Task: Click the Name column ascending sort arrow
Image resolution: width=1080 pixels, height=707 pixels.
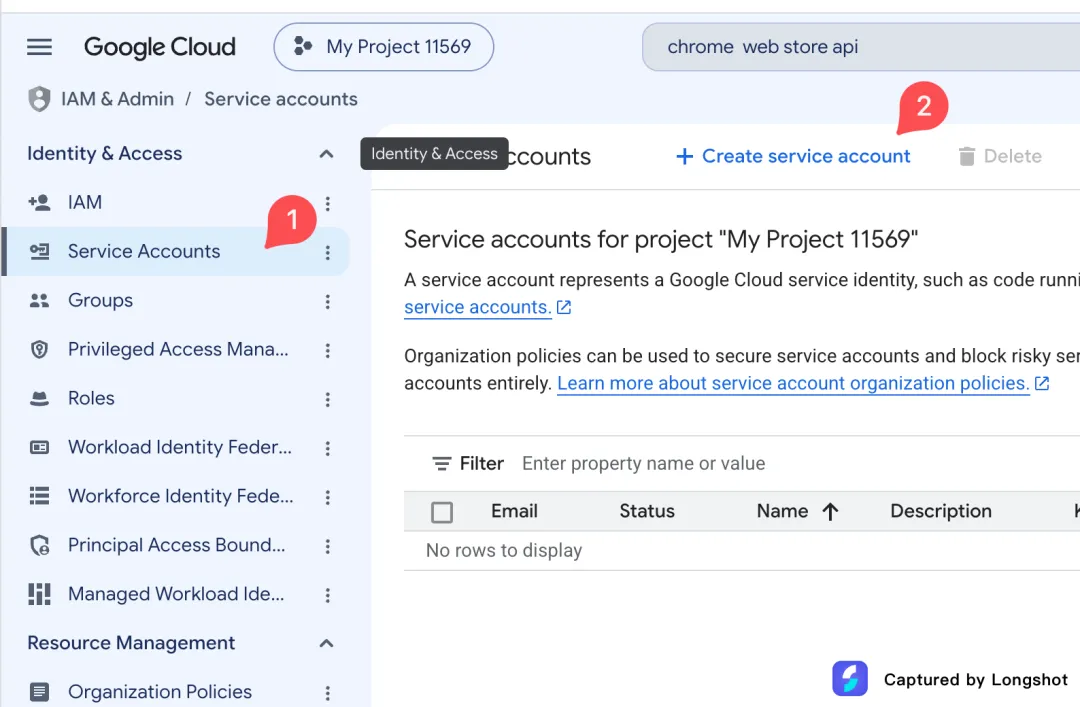Action: coord(831,511)
